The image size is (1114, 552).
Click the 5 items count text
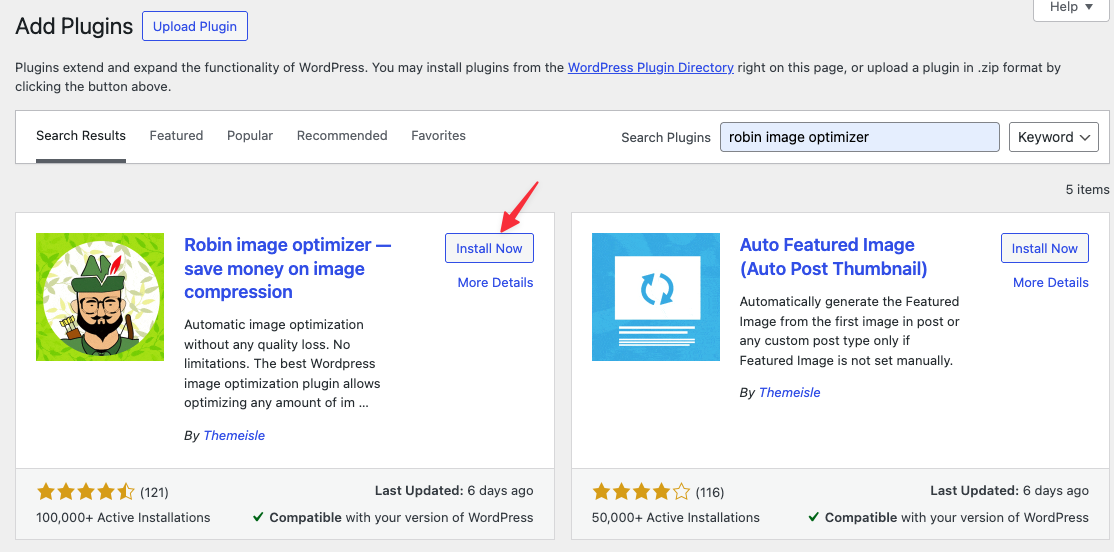(1087, 190)
